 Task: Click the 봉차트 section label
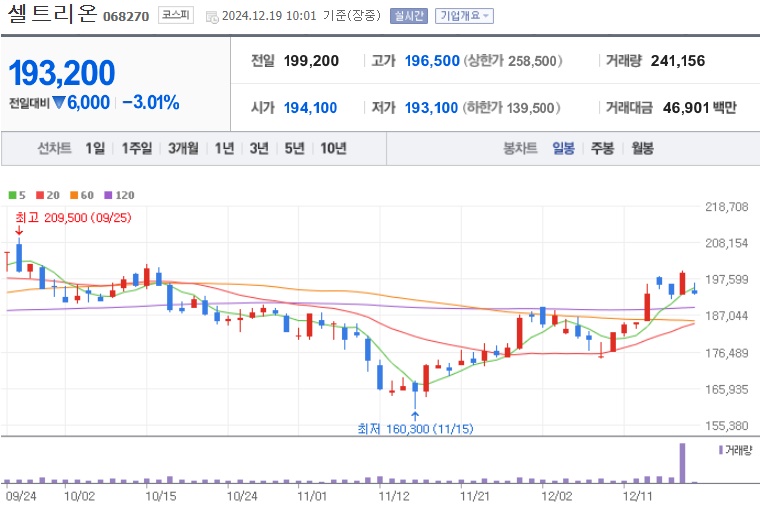pos(520,148)
